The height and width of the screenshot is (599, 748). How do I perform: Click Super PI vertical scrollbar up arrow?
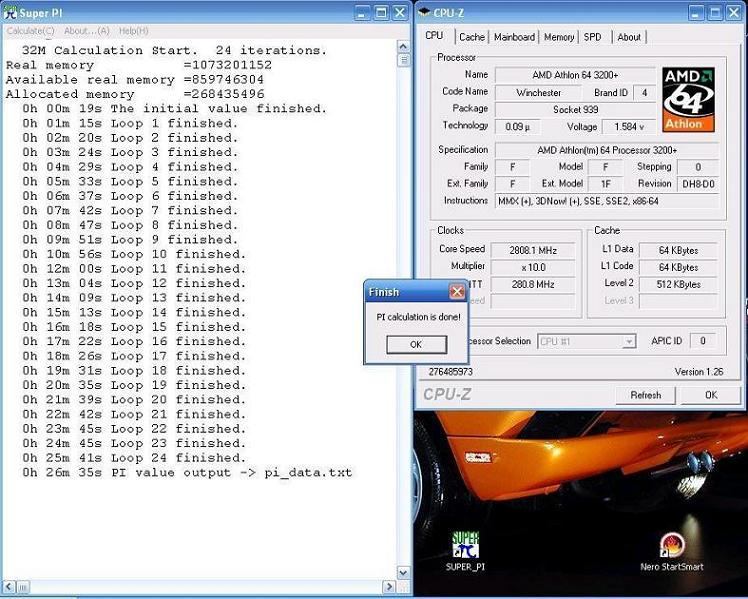point(403,46)
